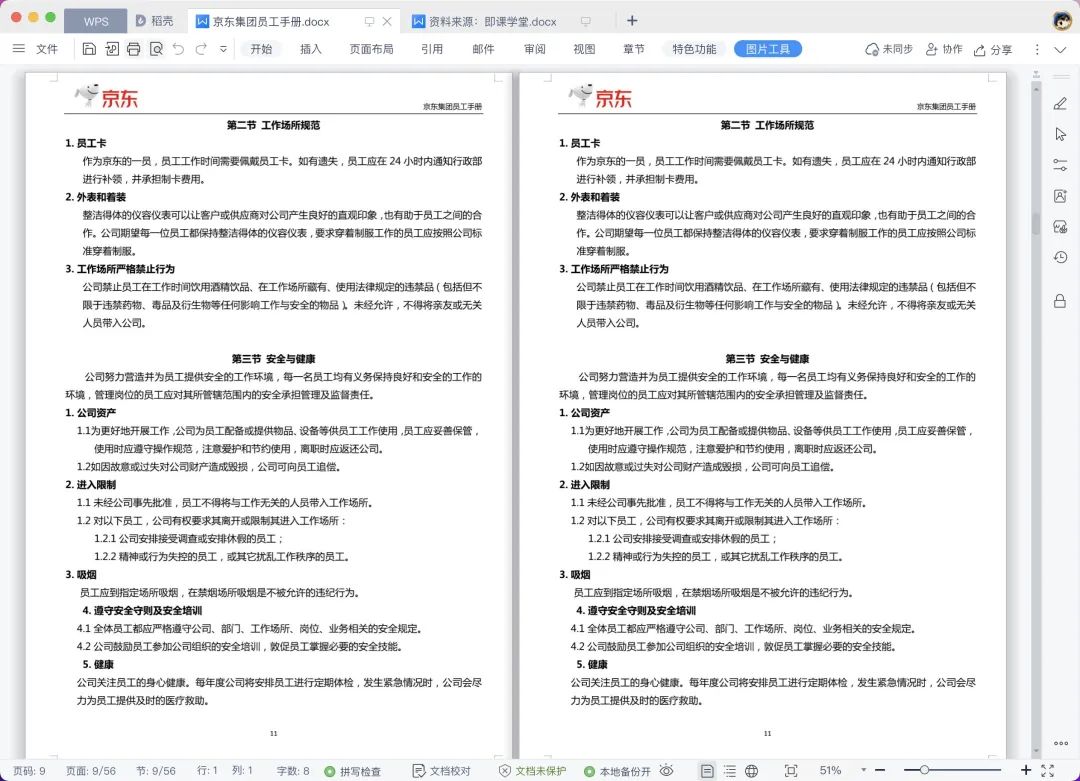This screenshot has height=781, width=1080.
Task: Switch to web layout view globe icon
Action: pyautogui.click(x=751, y=771)
